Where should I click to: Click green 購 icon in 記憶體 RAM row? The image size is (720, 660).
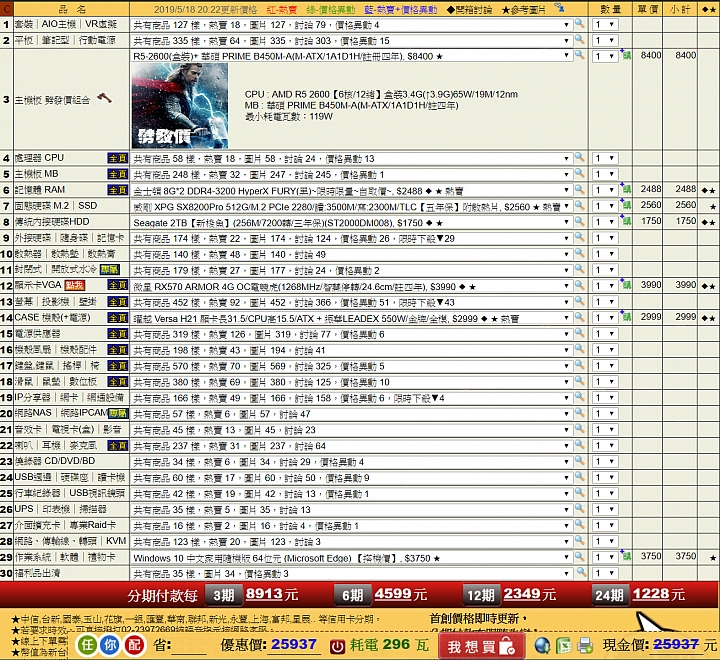pos(625,189)
